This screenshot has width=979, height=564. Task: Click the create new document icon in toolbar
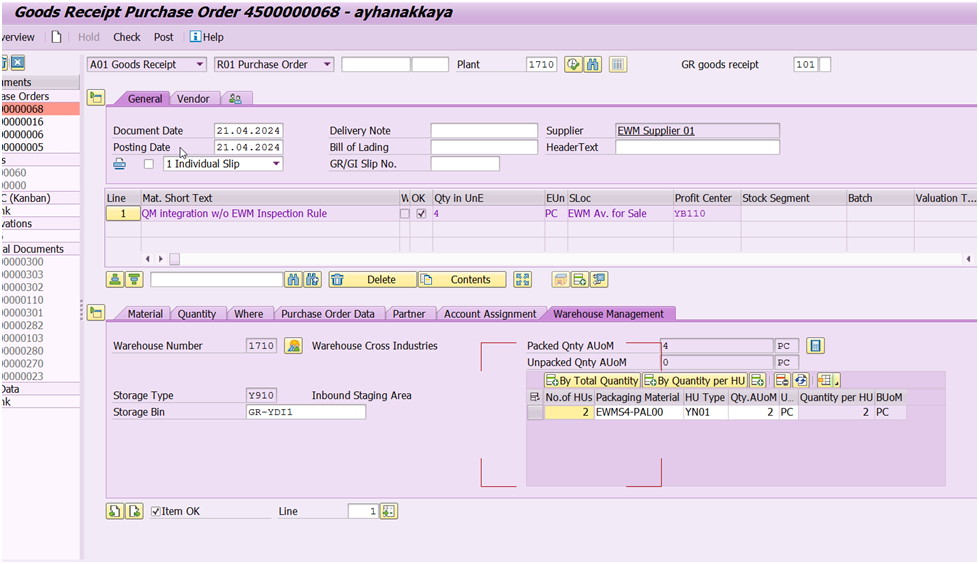point(57,37)
